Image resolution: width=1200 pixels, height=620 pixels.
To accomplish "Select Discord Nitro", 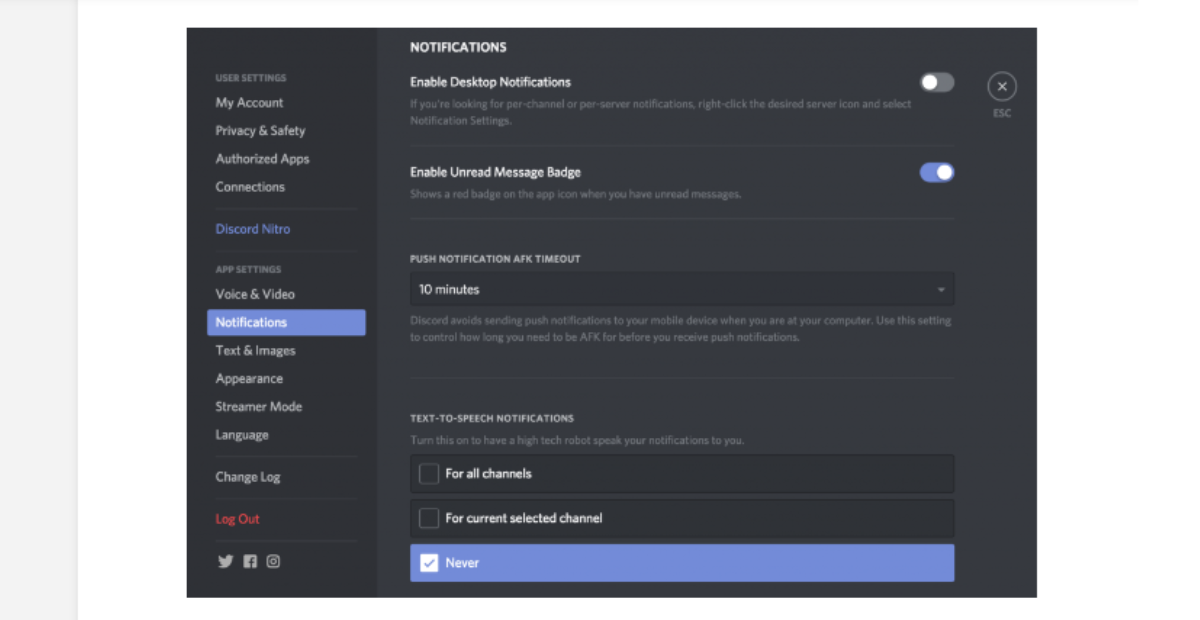I will 253,228.
